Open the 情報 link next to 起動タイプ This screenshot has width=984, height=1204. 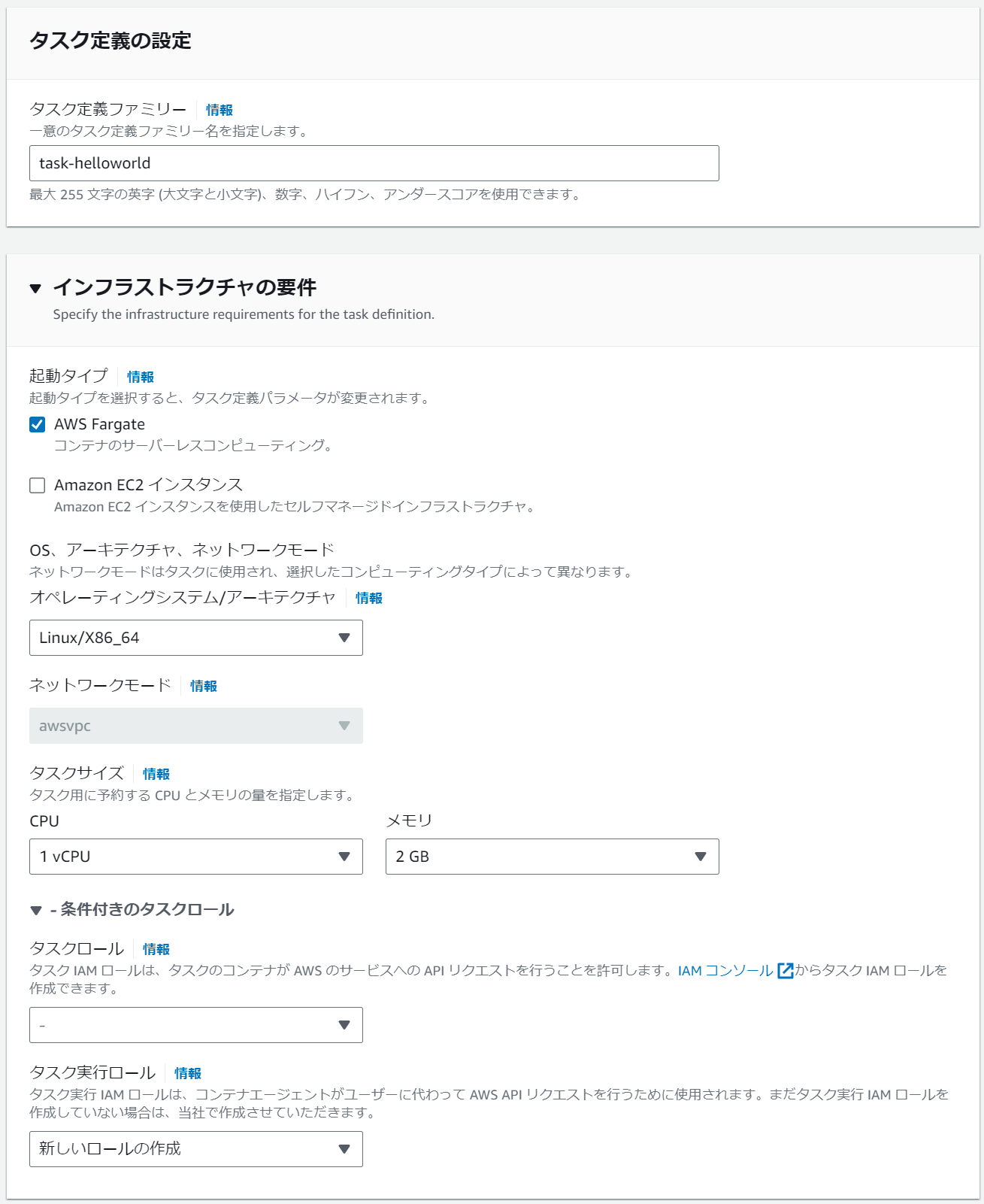(141, 377)
